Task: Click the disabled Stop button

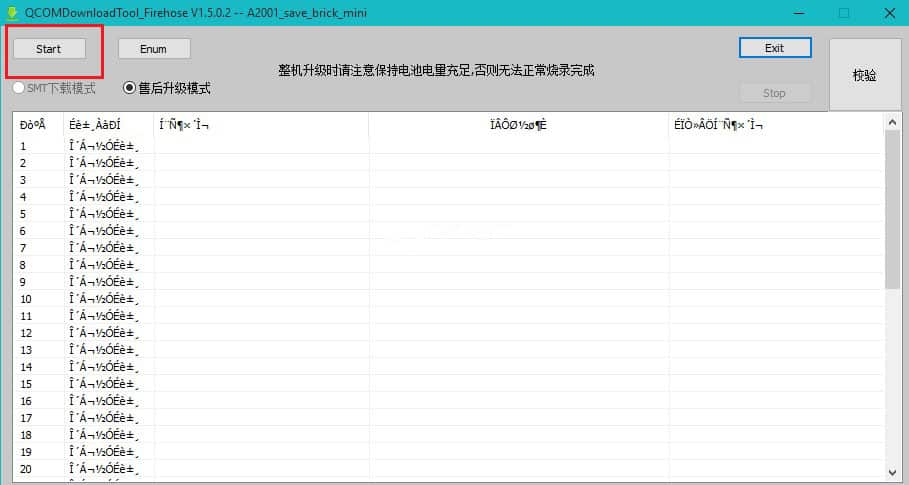Action: (775, 93)
